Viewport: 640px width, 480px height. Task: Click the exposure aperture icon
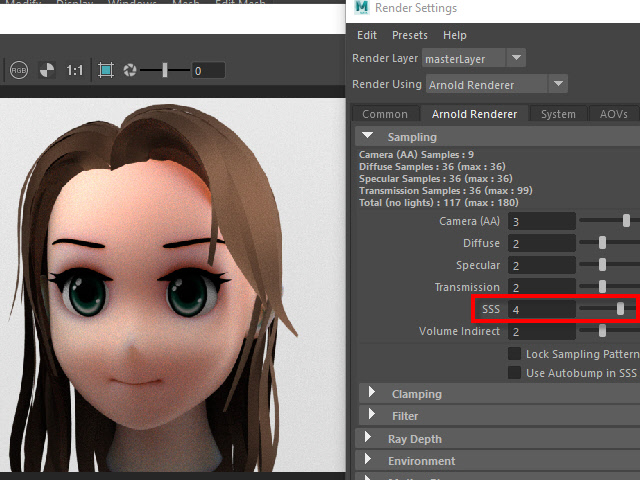click(x=130, y=70)
